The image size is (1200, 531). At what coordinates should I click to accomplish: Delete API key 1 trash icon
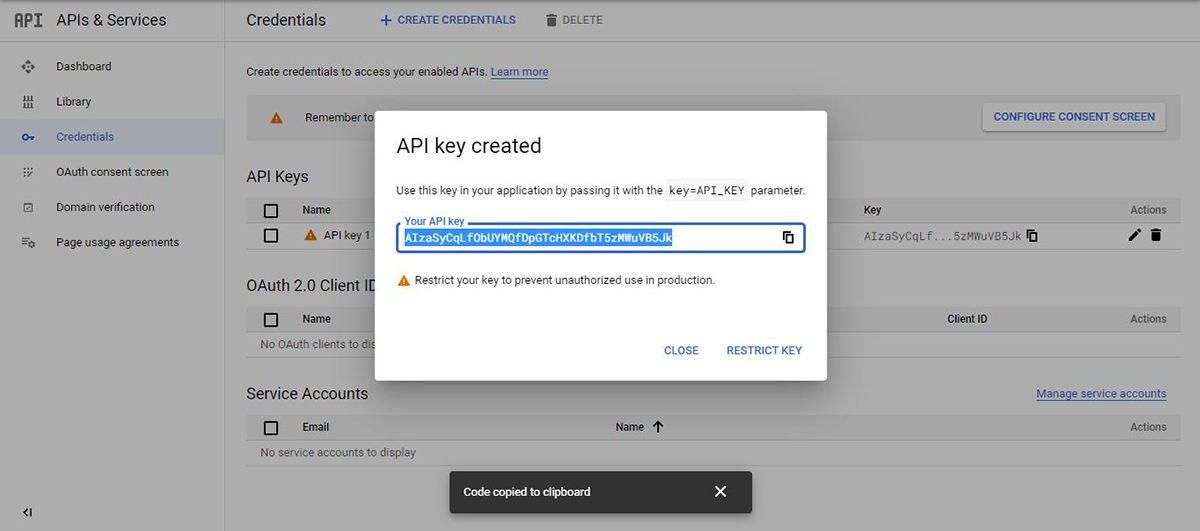point(1156,235)
